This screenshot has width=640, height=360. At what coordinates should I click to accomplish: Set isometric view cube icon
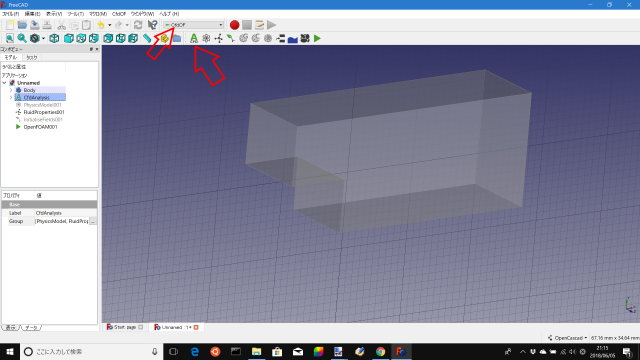(x=54, y=38)
